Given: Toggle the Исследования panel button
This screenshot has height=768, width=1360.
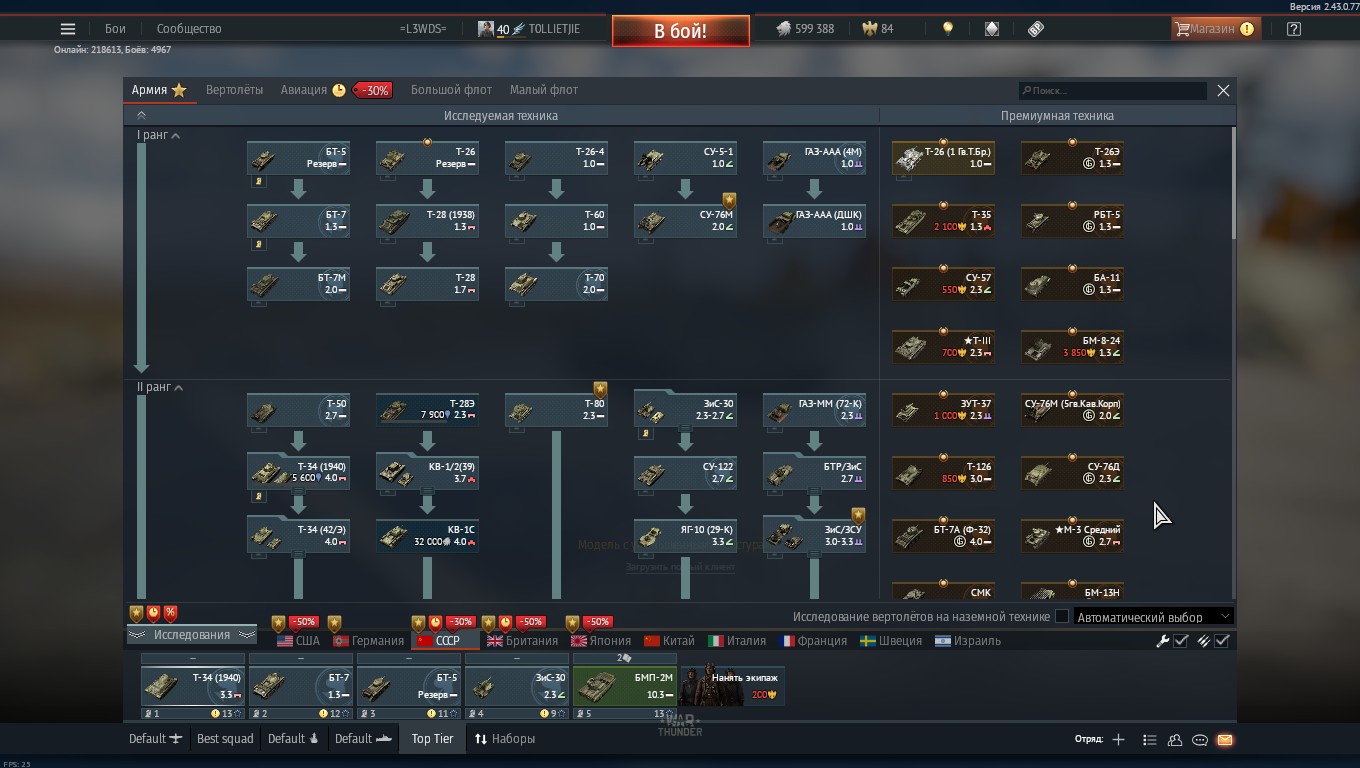Looking at the screenshot, I should coord(191,635).
